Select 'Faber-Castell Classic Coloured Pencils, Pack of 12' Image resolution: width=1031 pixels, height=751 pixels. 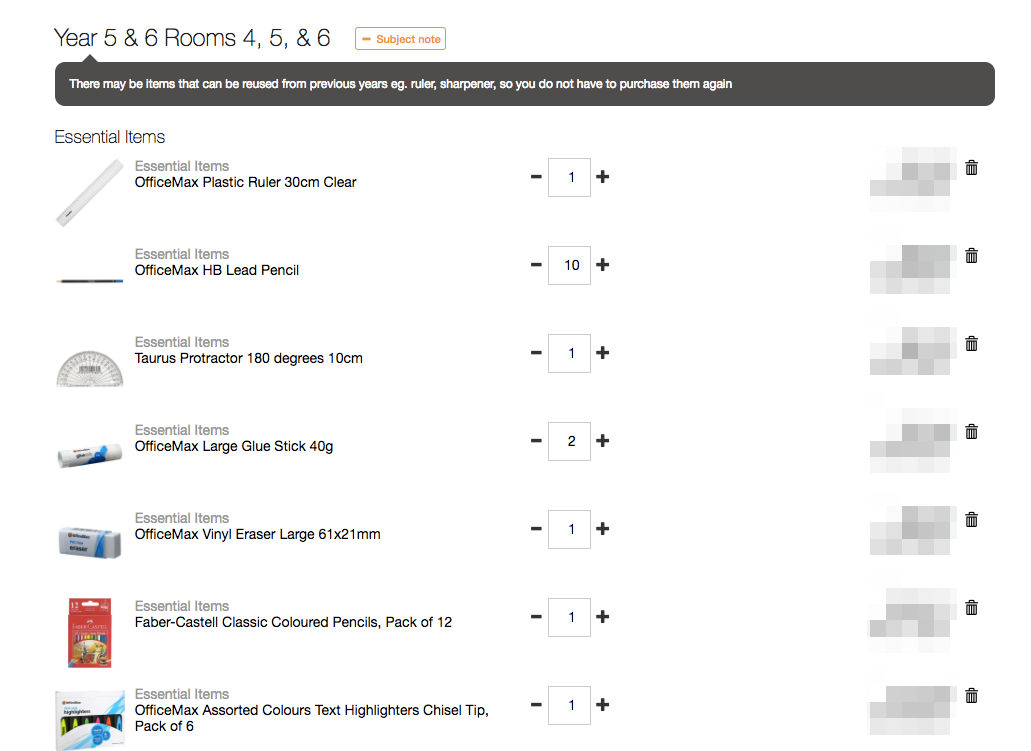pyautogui.click(x=293, y=622)
